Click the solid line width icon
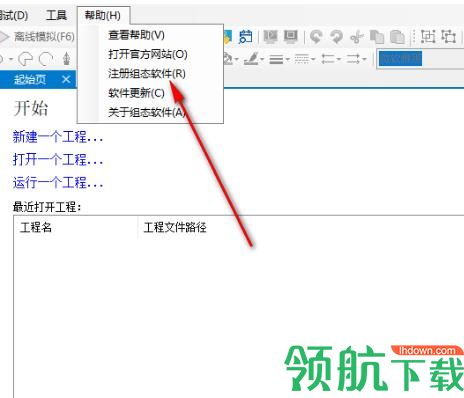 (276, 59)
